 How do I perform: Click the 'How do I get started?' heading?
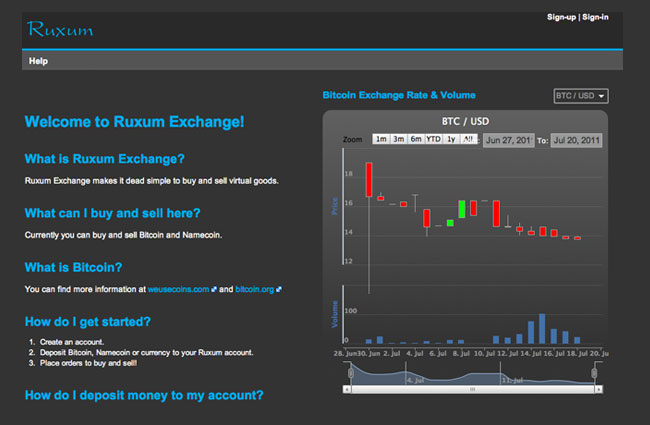[87, 322]
